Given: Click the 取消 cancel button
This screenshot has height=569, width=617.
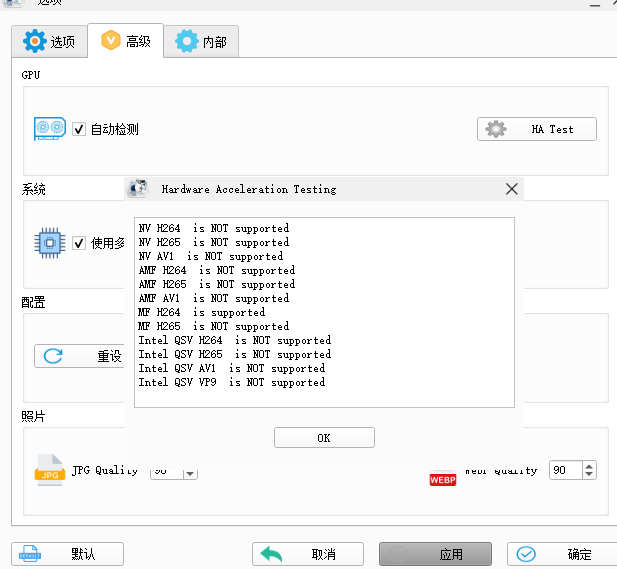Looking at the screenshot, I should (308, 554).
